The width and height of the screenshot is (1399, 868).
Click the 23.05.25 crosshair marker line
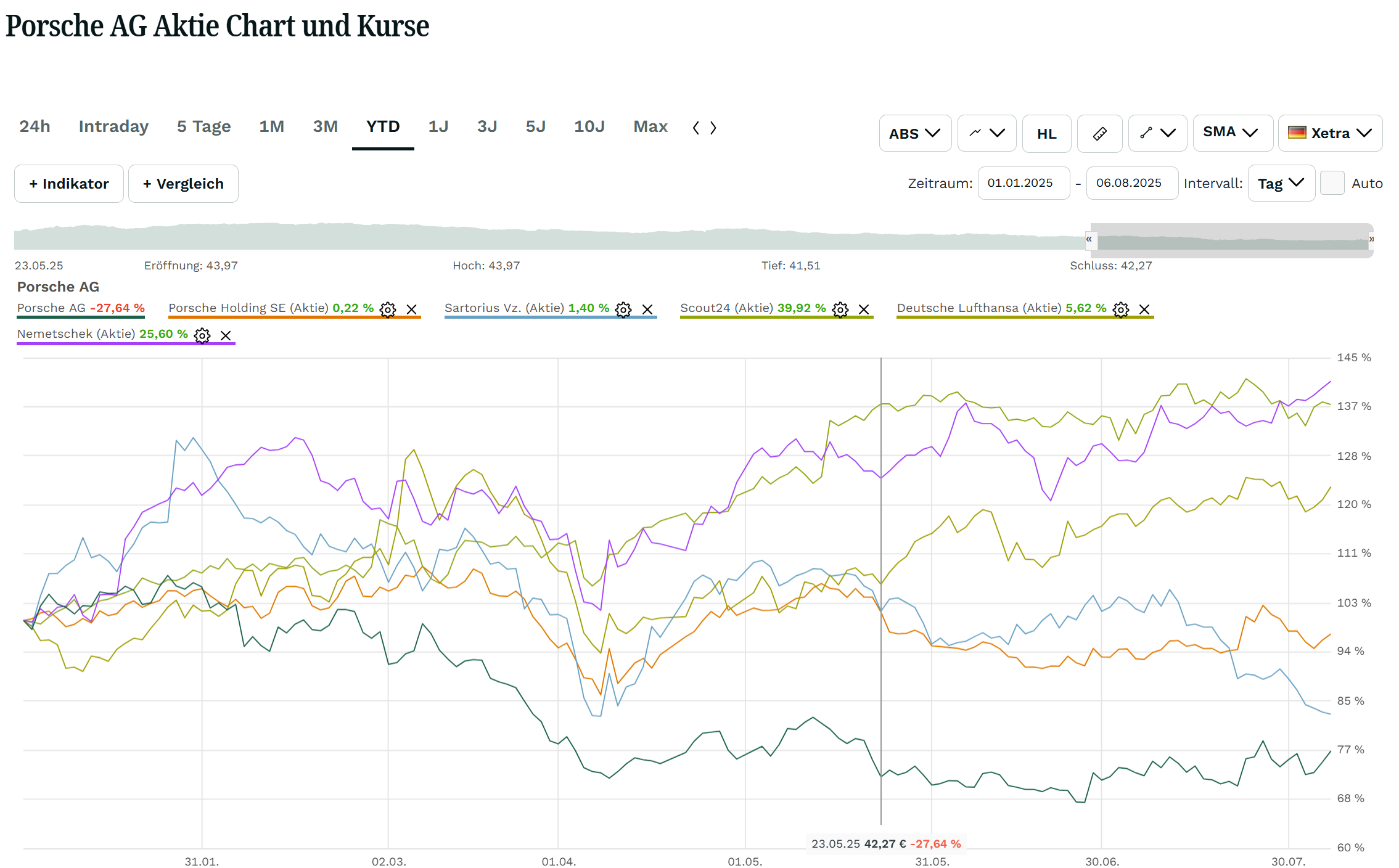tap(881, 591)
